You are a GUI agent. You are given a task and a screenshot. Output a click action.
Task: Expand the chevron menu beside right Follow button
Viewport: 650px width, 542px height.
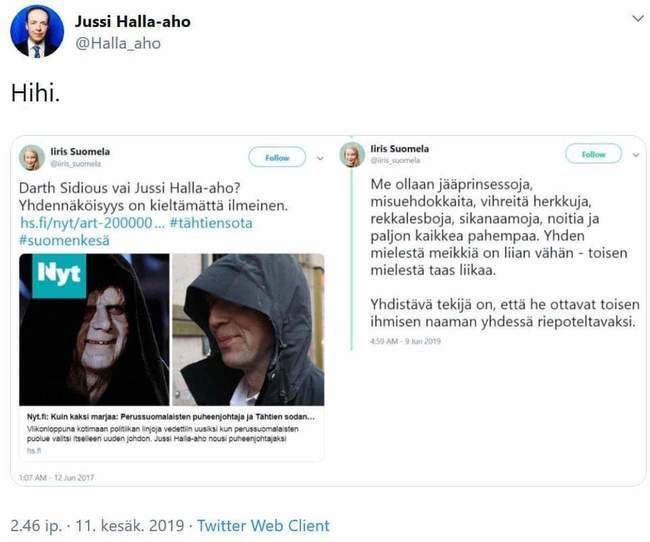[636, 155]
